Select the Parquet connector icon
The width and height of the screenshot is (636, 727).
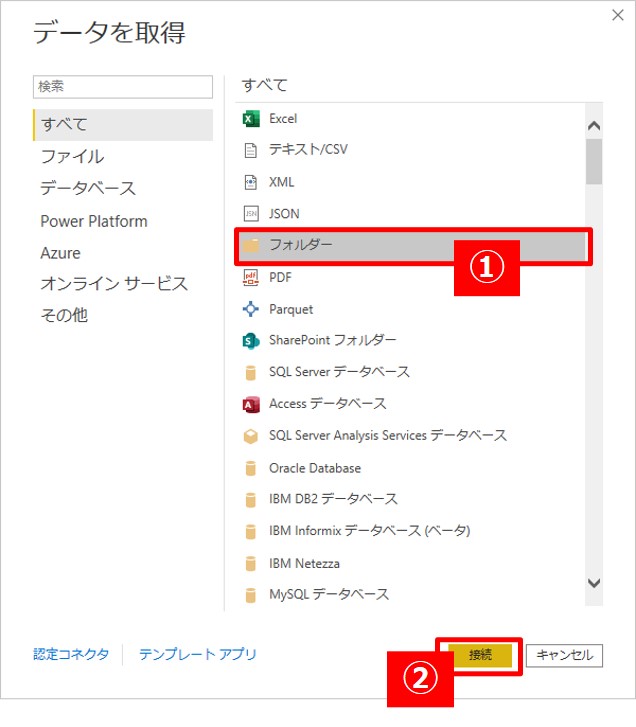251,309
